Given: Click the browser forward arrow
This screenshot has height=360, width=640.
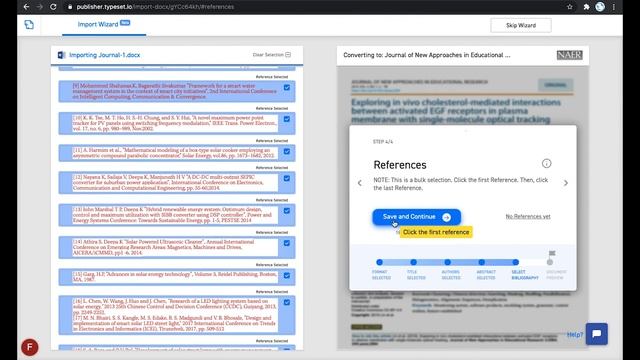Looking at the screenshot, I should [40, 7].
